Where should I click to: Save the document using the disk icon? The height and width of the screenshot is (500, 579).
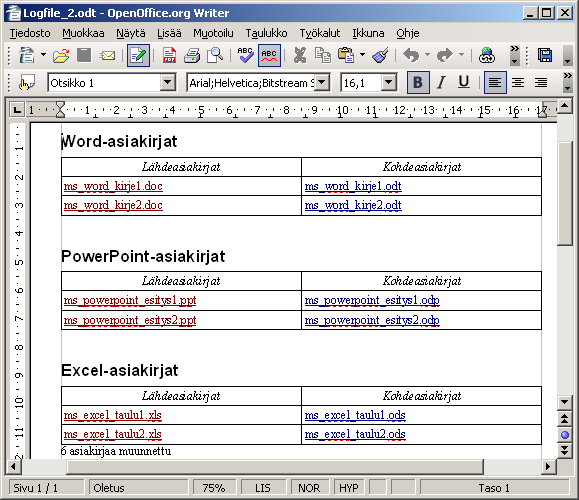(x=84, y=55)
